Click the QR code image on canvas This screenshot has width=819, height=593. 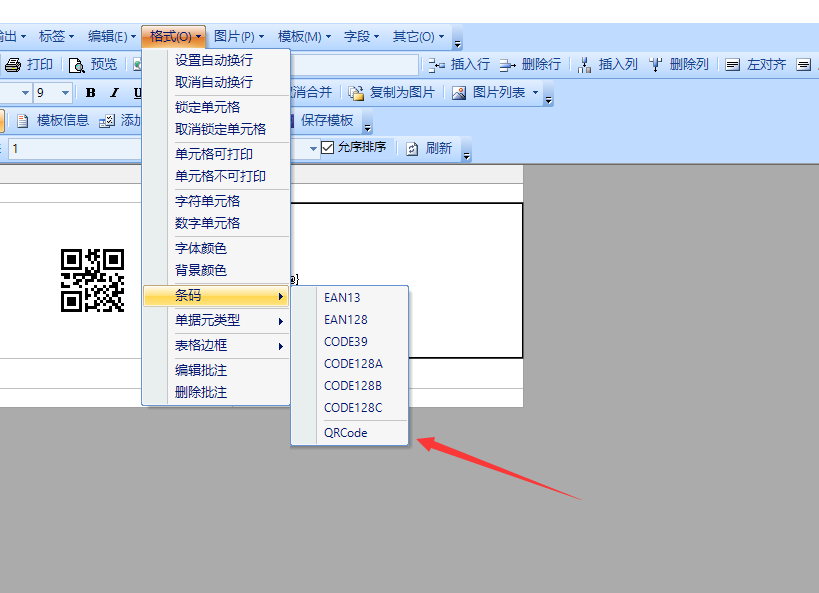coord(92,280)
